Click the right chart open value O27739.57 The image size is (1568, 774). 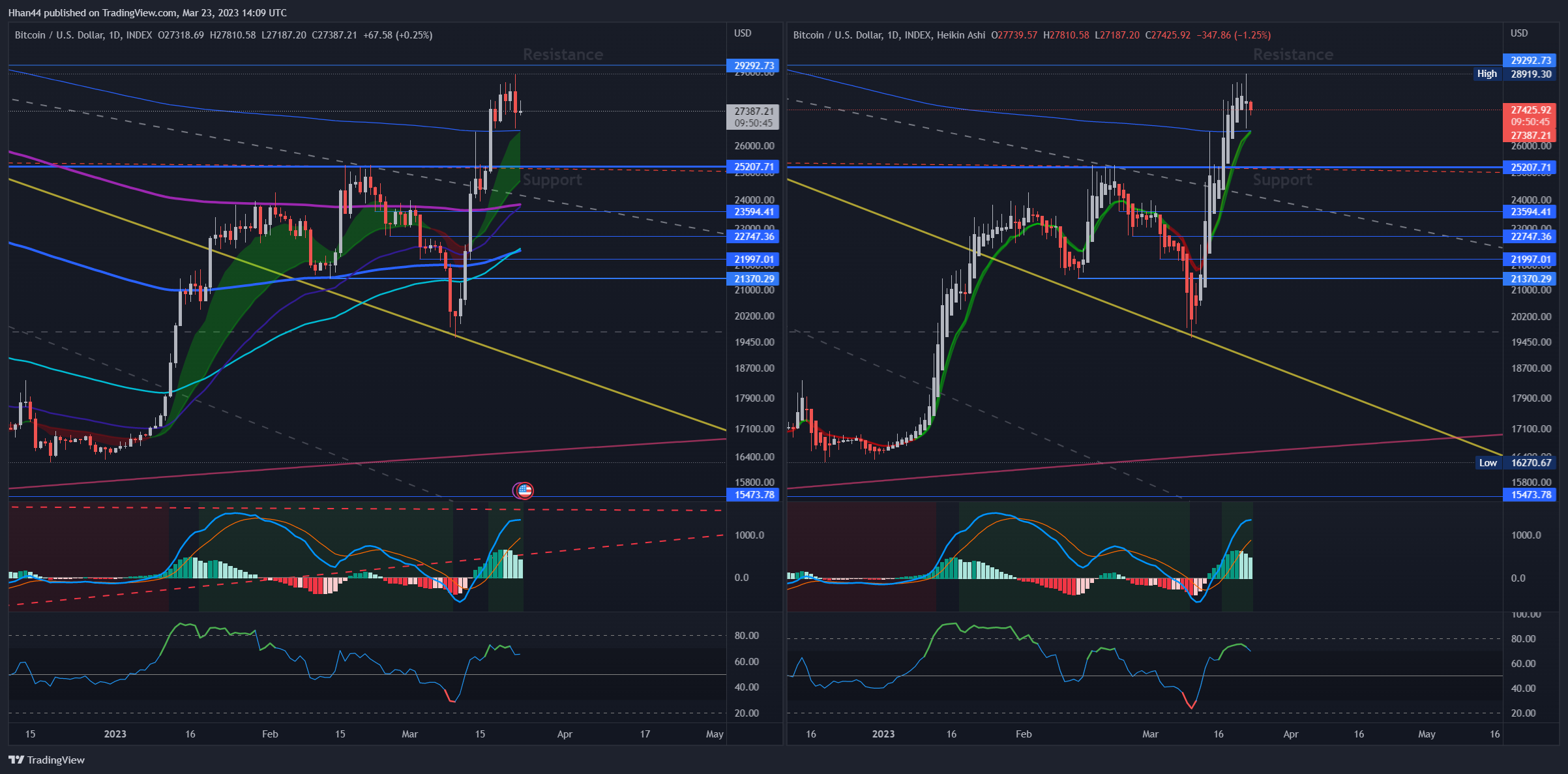pyautogui.click(x=1014, y=35)
